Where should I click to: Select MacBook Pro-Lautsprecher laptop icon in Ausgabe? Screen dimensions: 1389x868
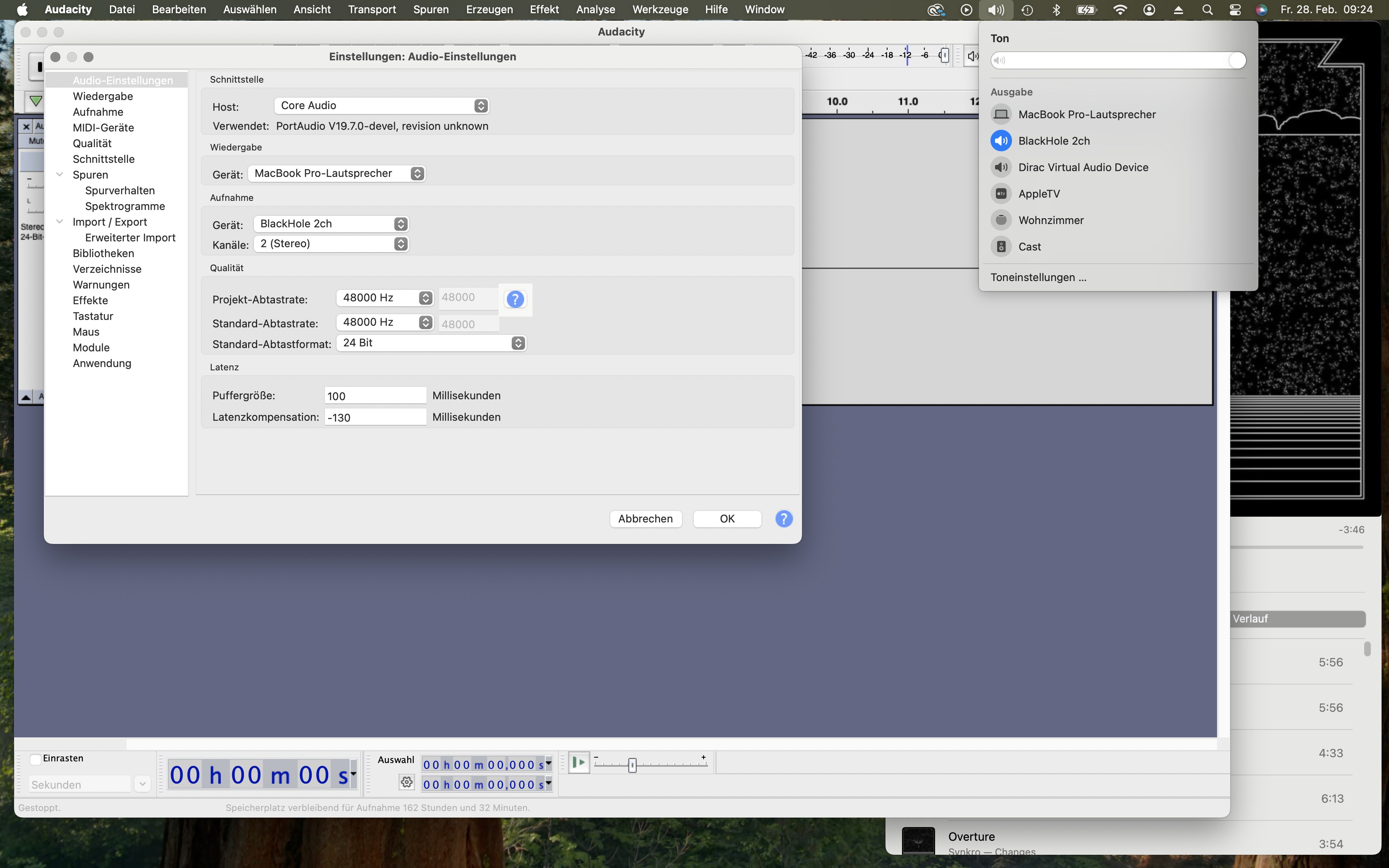coord(1001,114)
